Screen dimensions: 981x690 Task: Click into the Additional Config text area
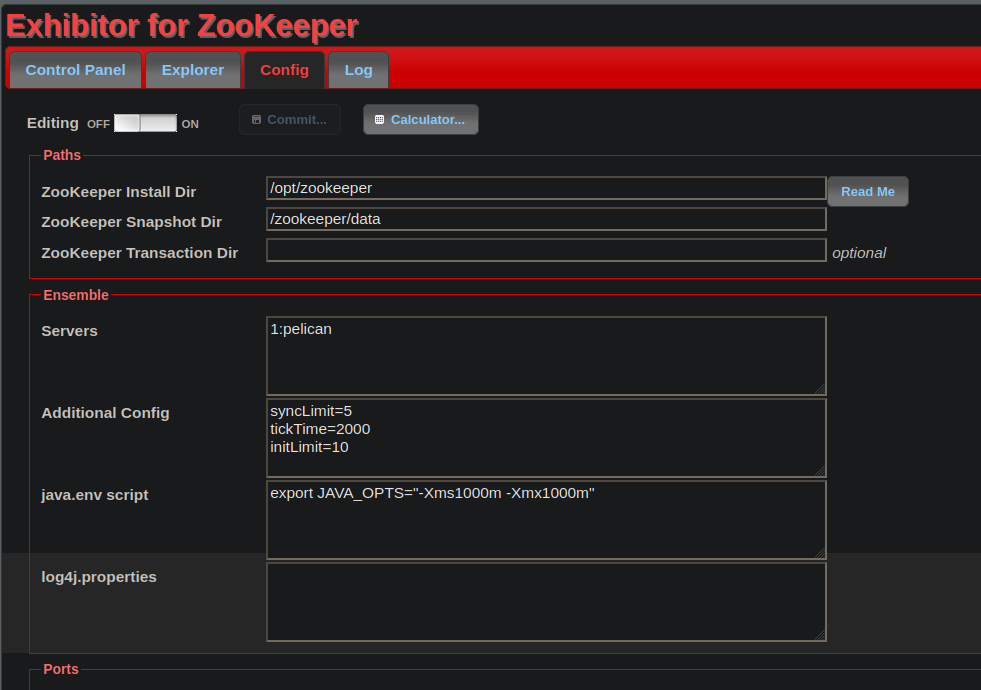click(x=546, y=438)
